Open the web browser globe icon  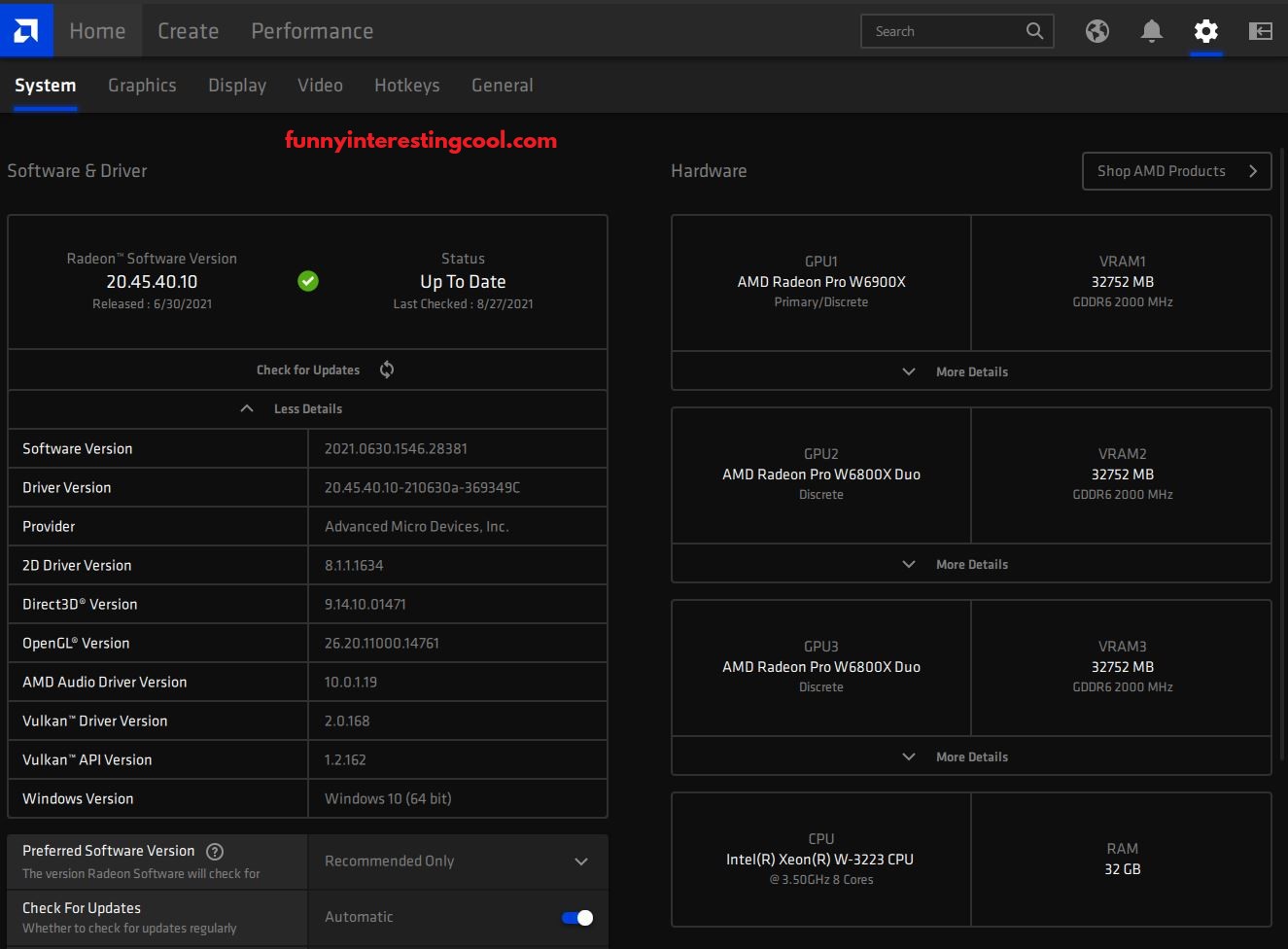(x=1097, y=31)
